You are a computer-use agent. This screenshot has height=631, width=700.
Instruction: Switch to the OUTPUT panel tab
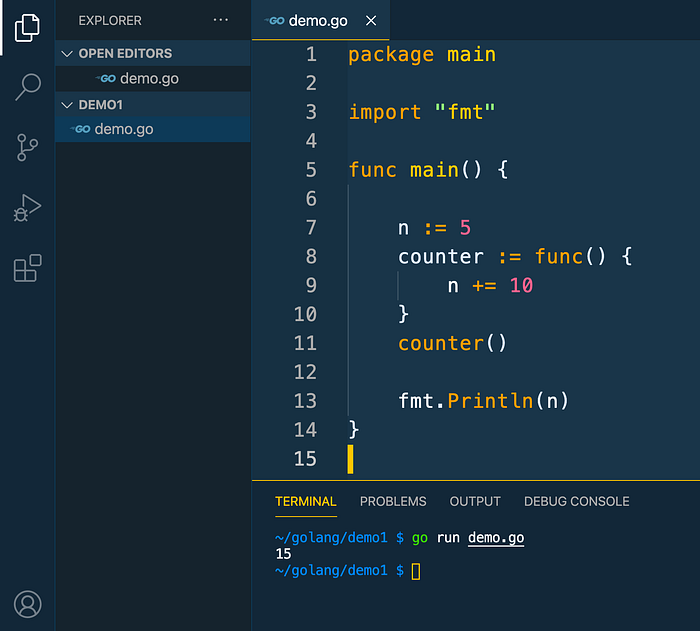click(475, 501)
